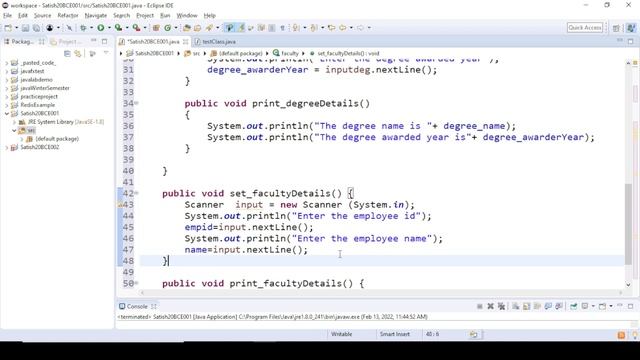Toggle Link with Editor icon

tap(78, 53)
